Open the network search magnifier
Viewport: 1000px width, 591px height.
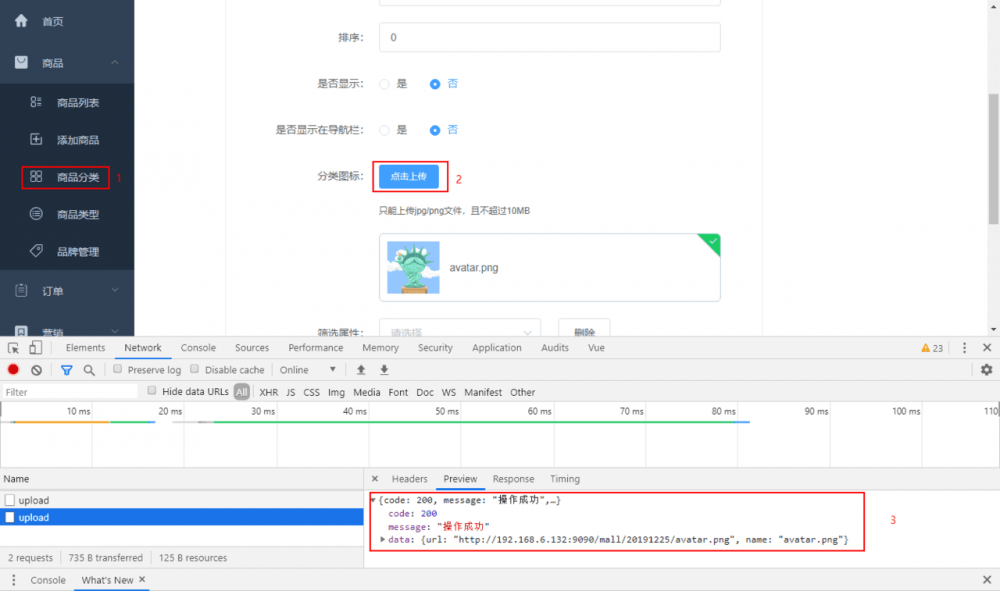pos(90,370)
